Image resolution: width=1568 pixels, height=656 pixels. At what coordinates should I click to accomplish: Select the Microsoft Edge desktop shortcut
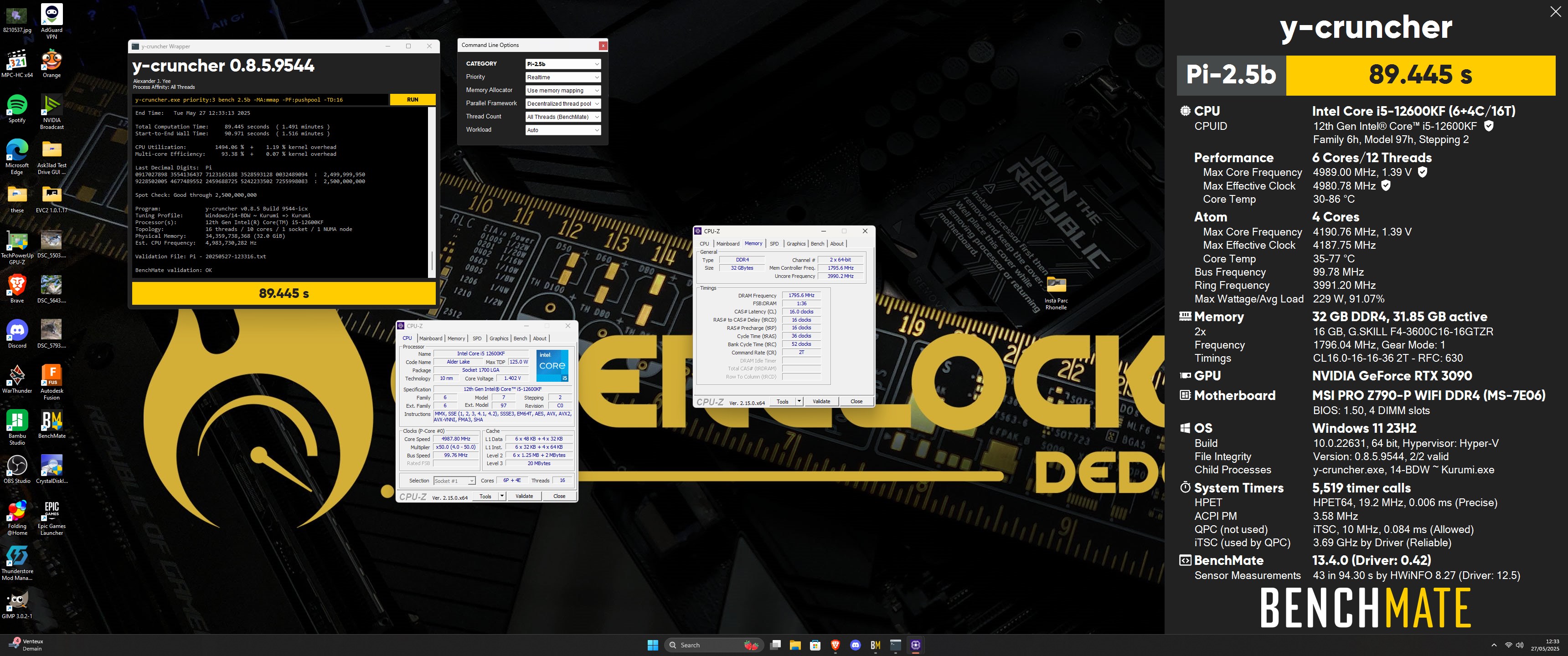17,157
